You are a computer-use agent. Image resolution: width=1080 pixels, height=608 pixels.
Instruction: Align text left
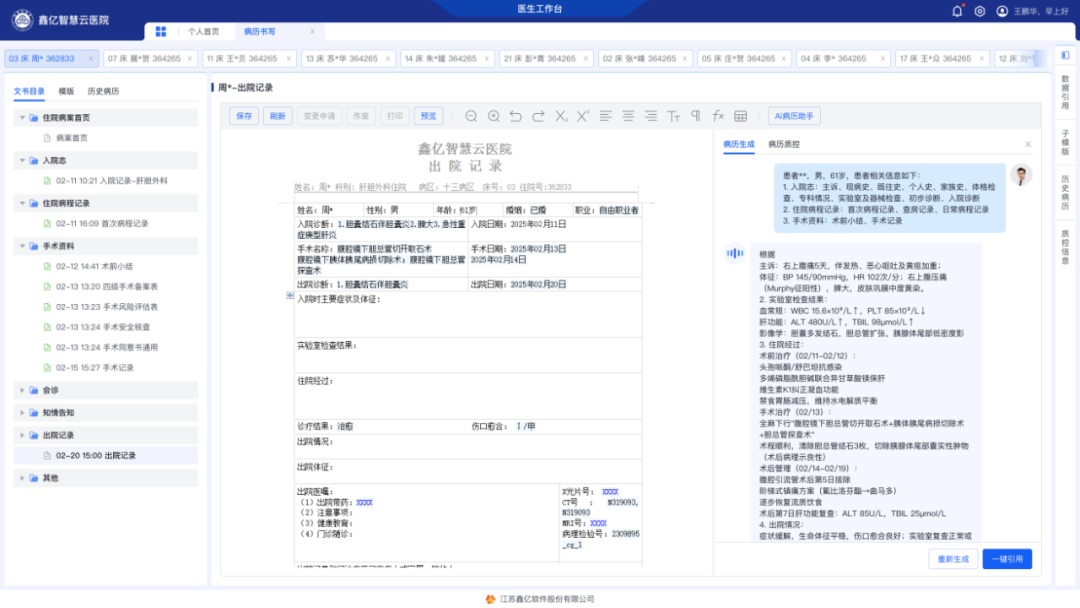tap(605, 116)
